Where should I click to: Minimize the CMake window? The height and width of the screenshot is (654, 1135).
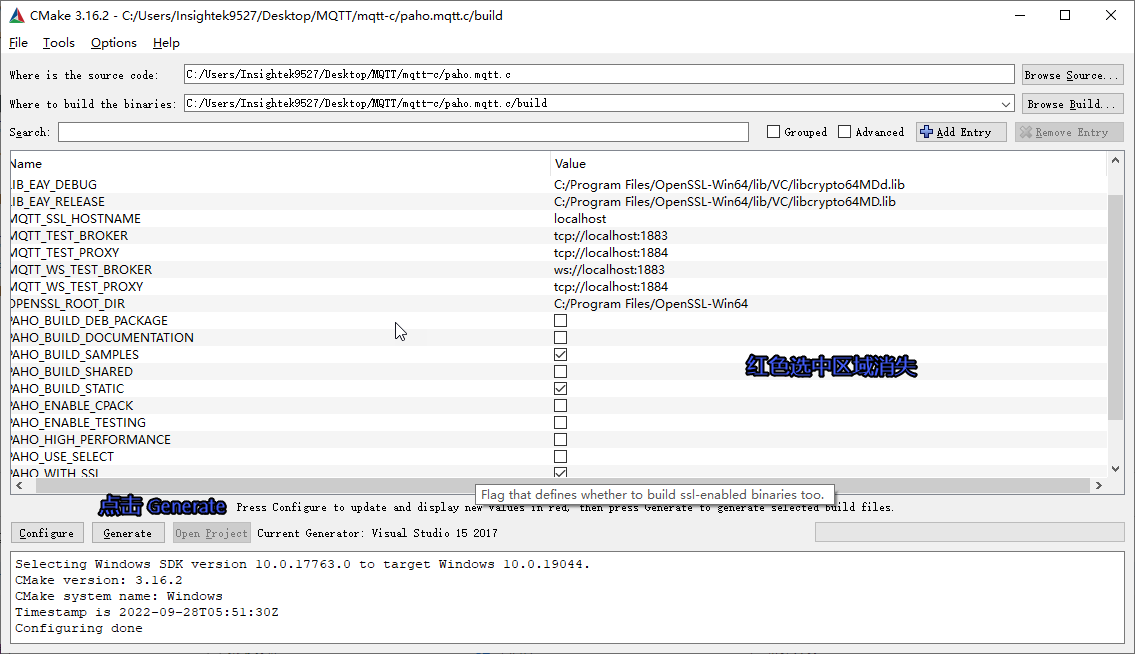click(x=1020, y=15)
